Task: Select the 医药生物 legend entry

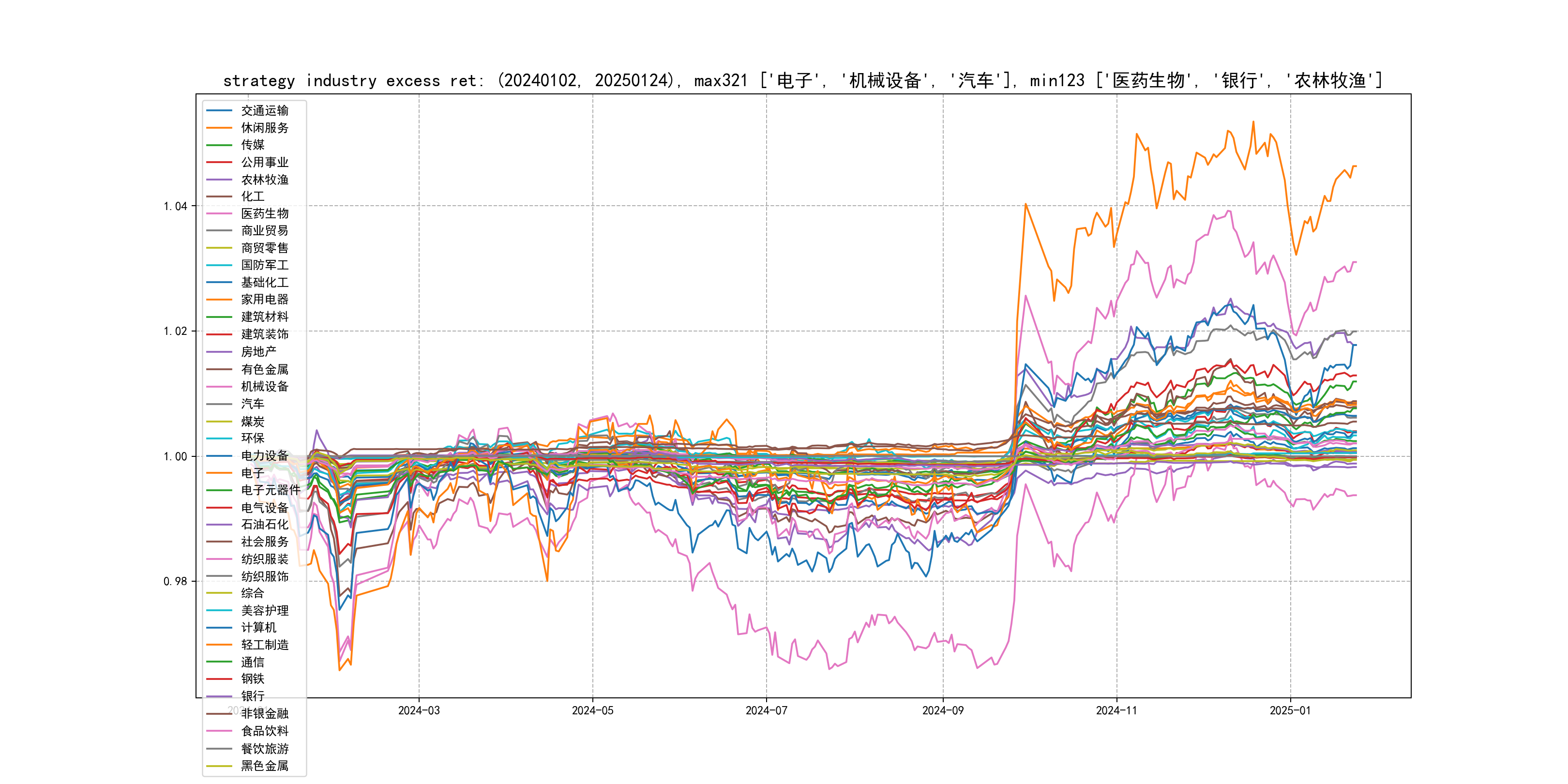Action: tap(264, 213)
